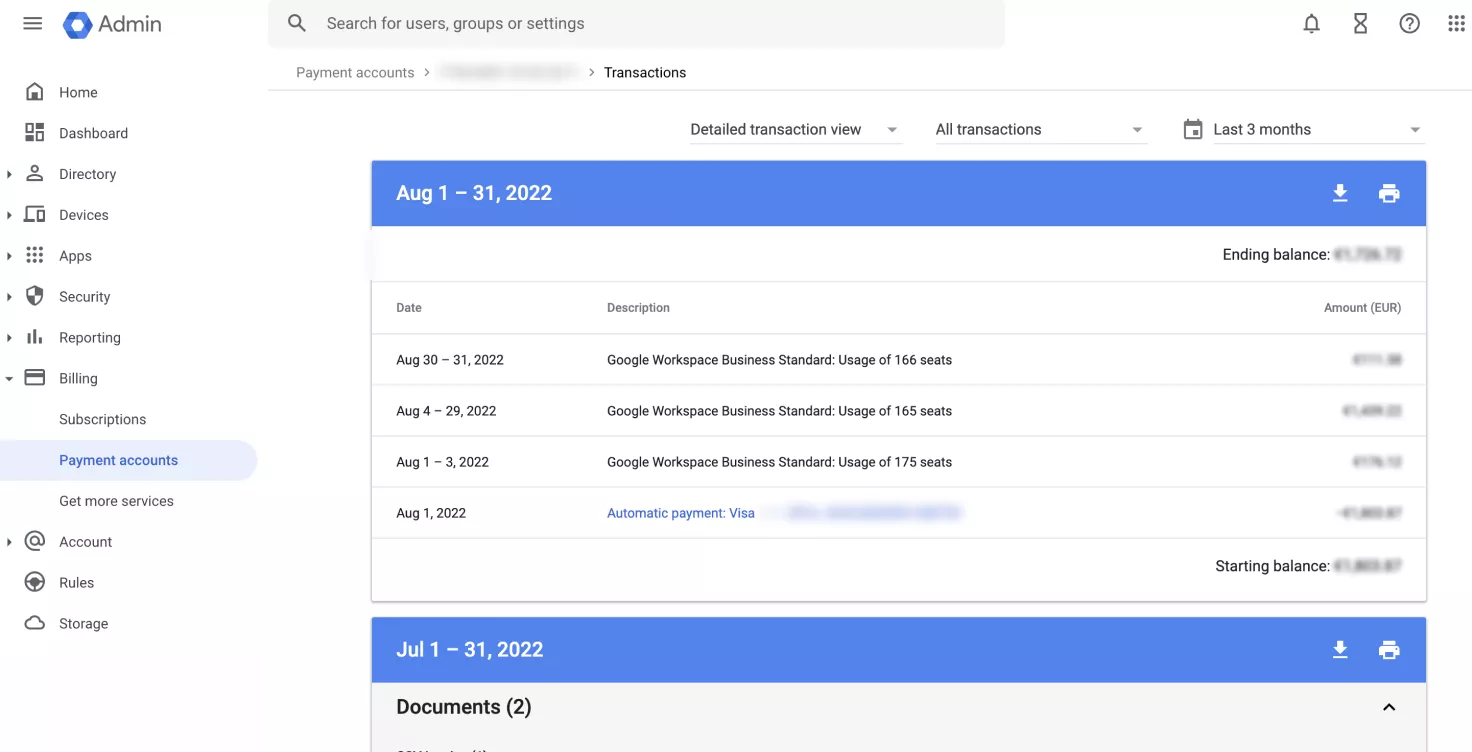The width and height of the screenshot is (1472, 752).
Task: Click the search users, groups or settings field
Action: [636, 24]
